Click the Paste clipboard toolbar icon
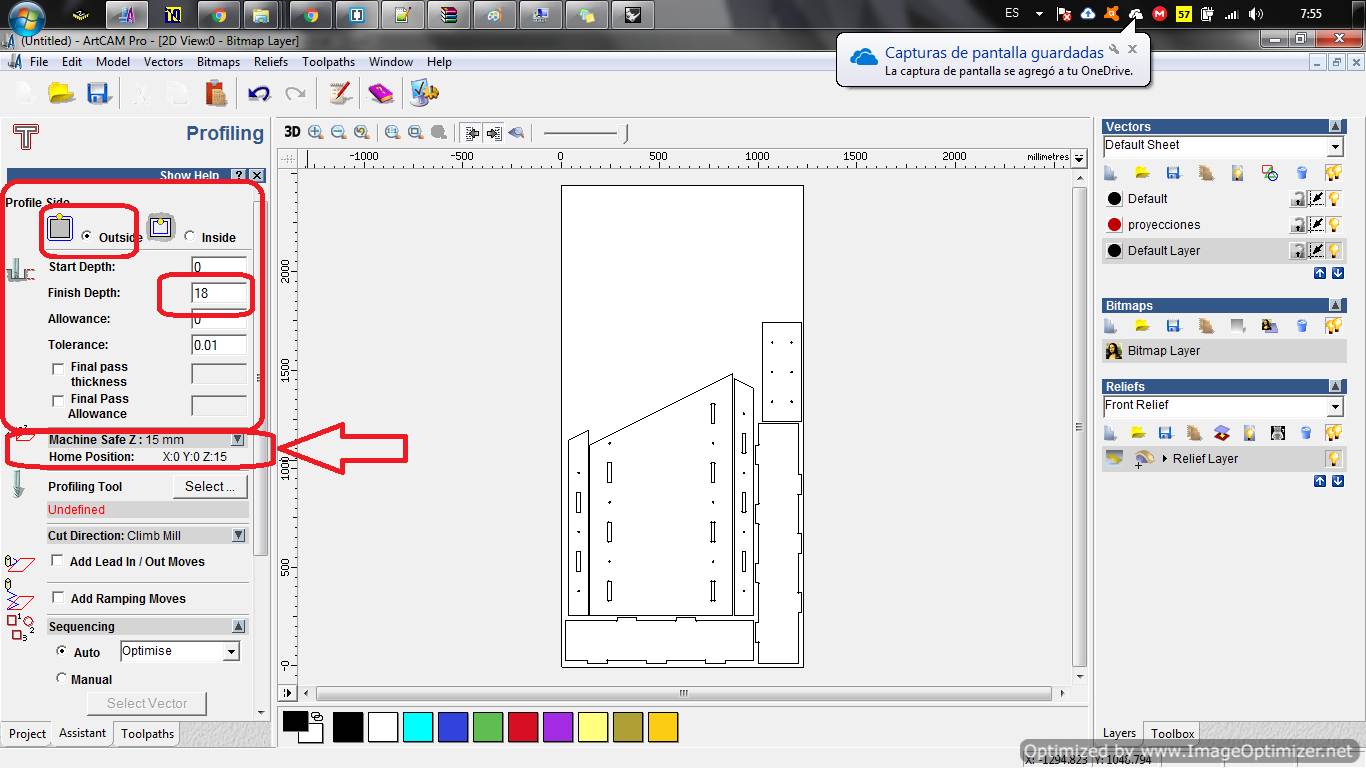The height and width of the screenshot is (768, 1366). coord(216,94)
